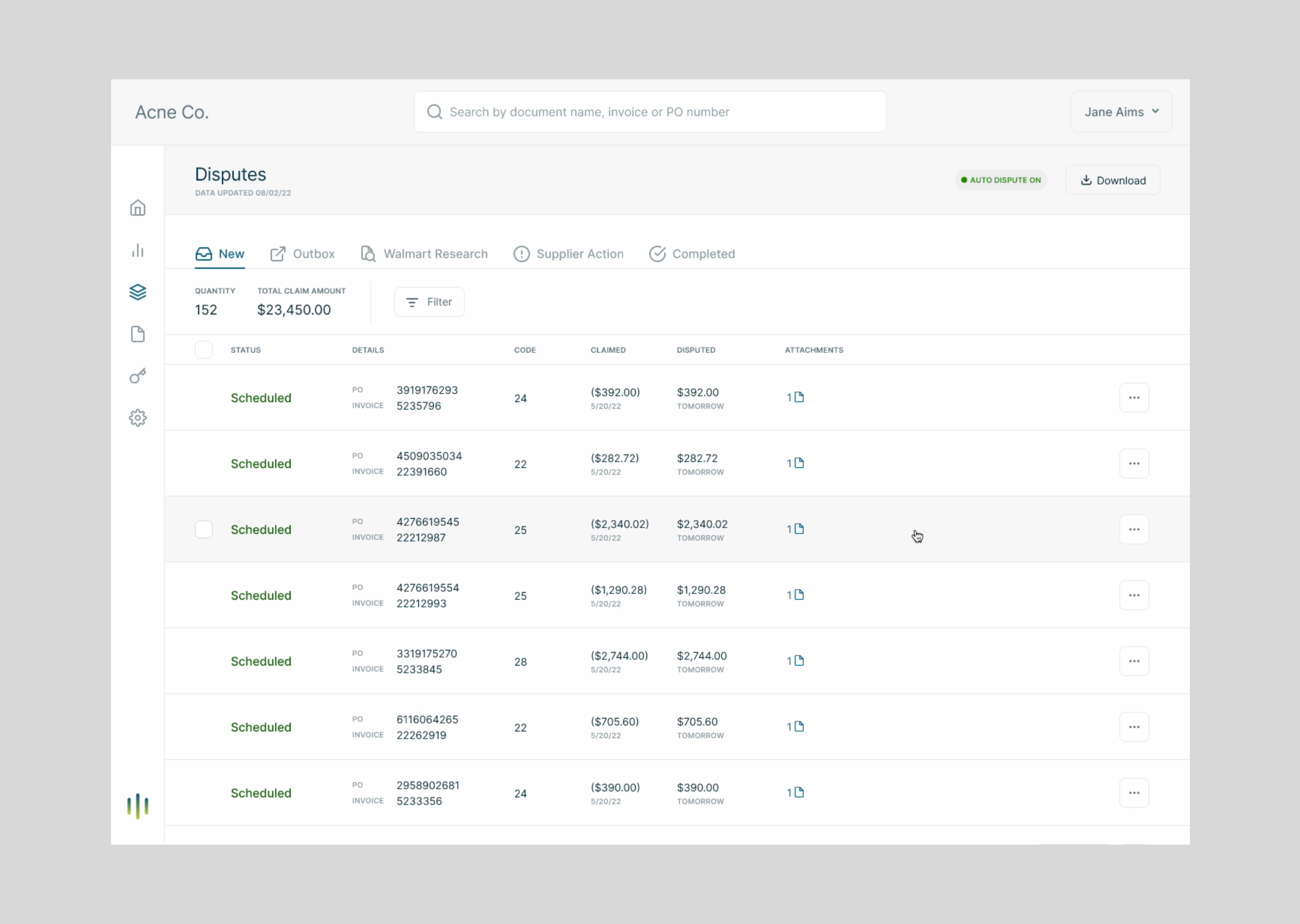
Task: Open the home icon in sidebar
Action: (138, 208)
